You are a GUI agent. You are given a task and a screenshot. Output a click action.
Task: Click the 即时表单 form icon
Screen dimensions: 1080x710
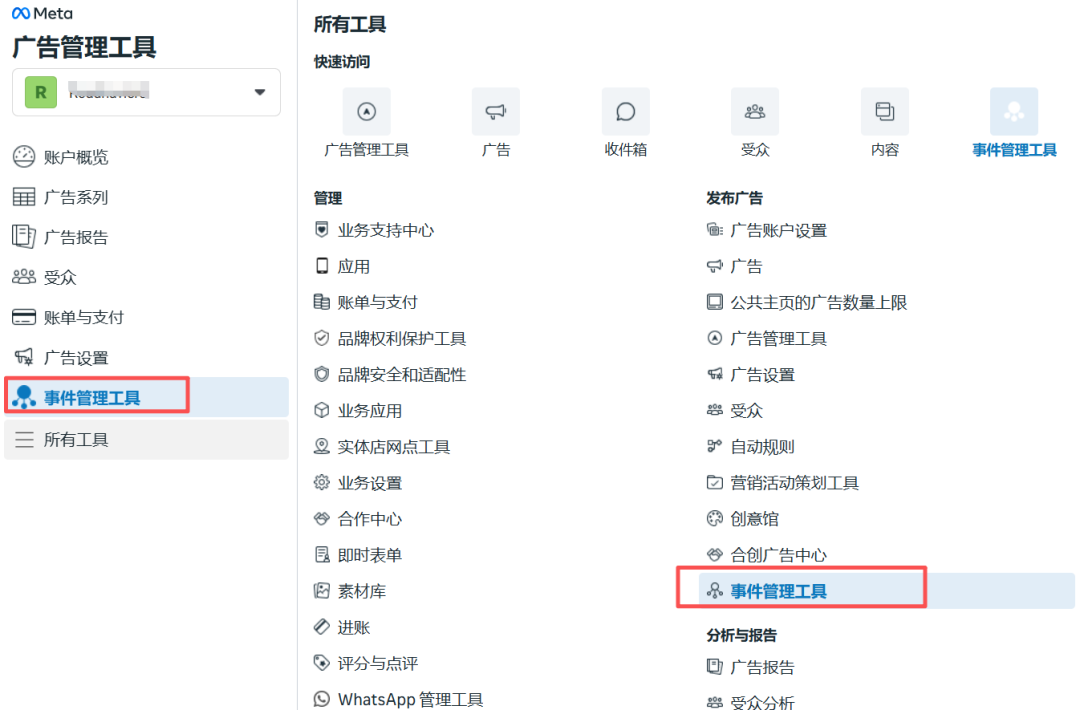322,554
